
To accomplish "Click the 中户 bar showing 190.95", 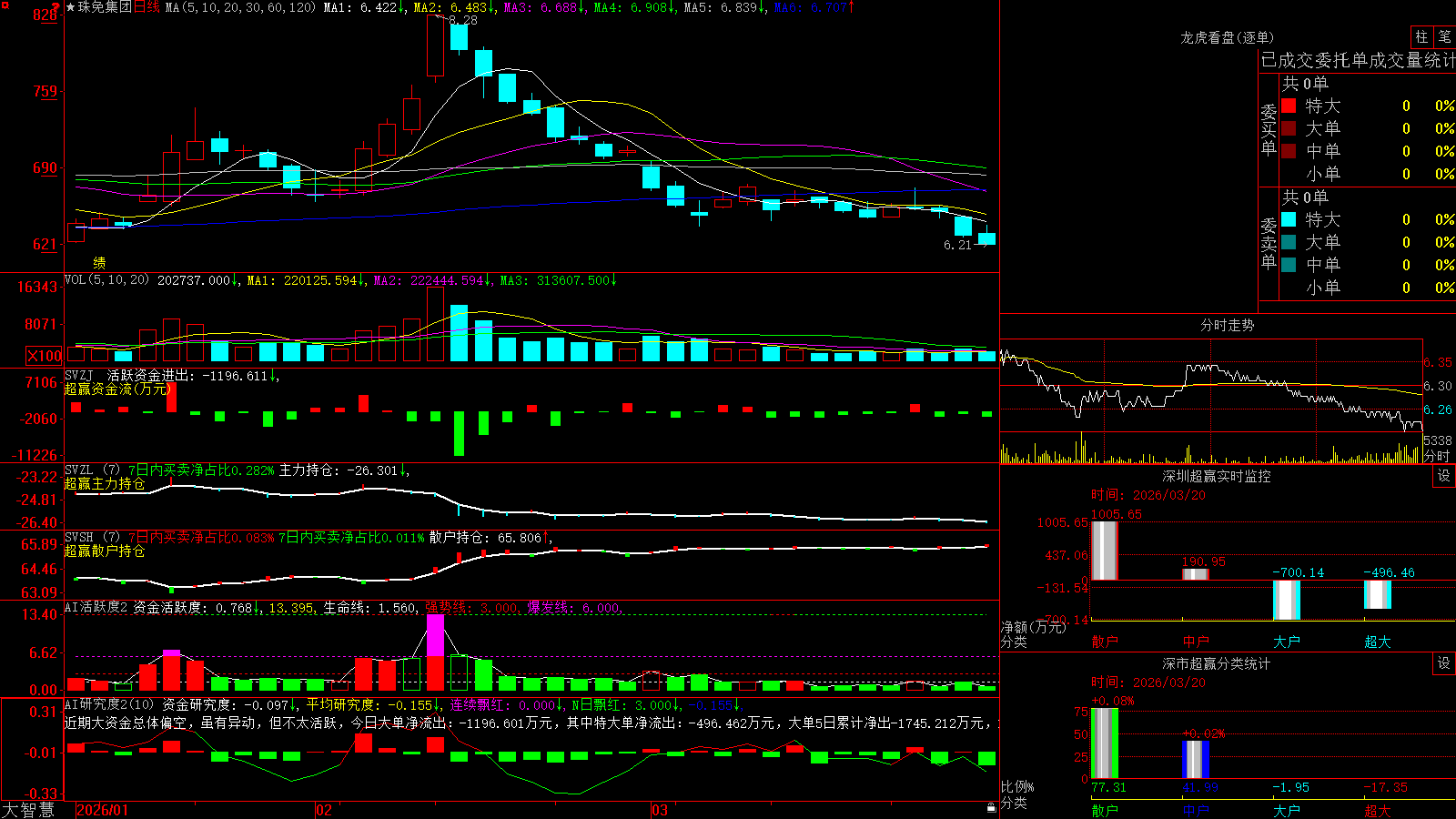I will [x=1196, y=574].
